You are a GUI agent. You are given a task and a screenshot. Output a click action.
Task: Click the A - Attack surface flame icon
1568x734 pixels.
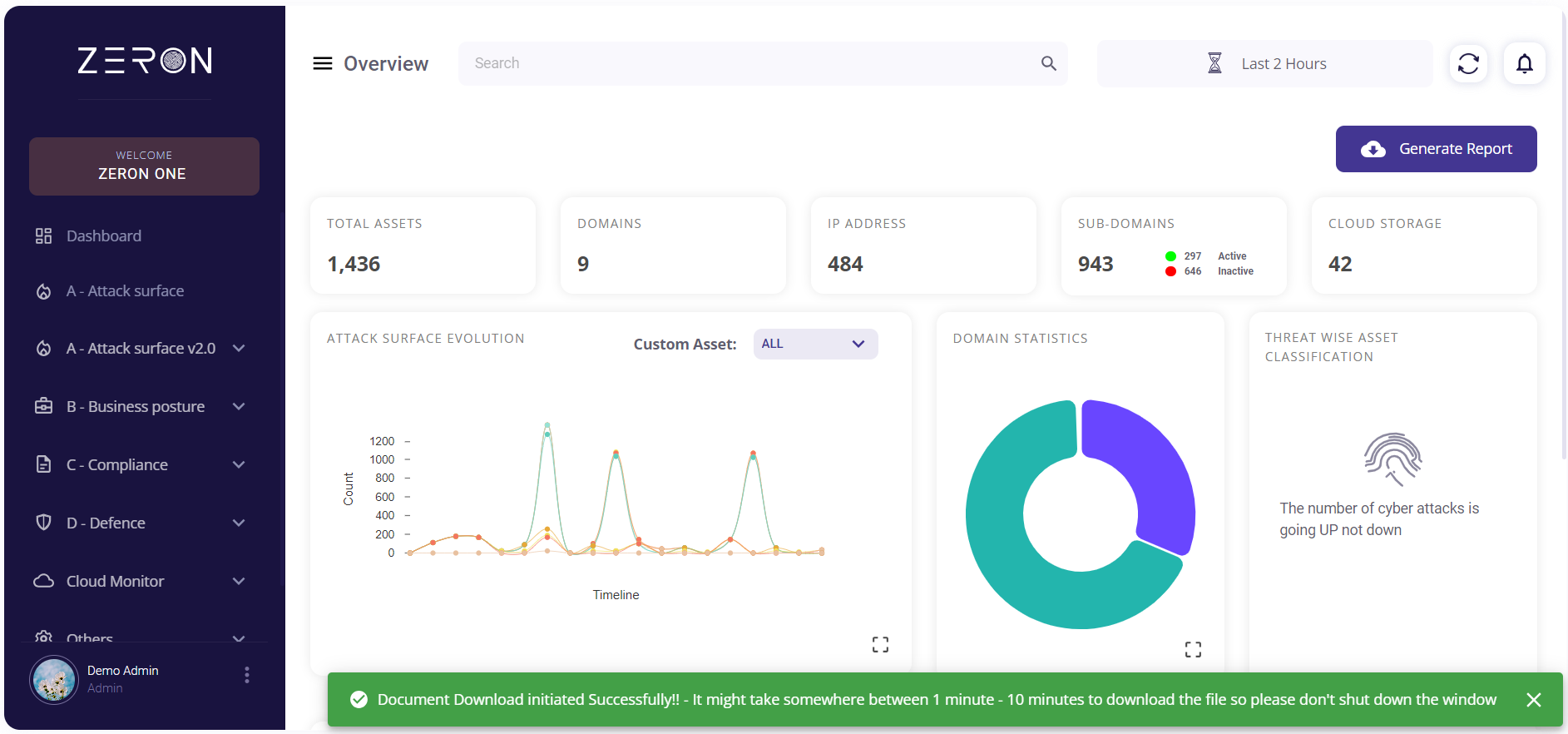click(x=43, y=291)
